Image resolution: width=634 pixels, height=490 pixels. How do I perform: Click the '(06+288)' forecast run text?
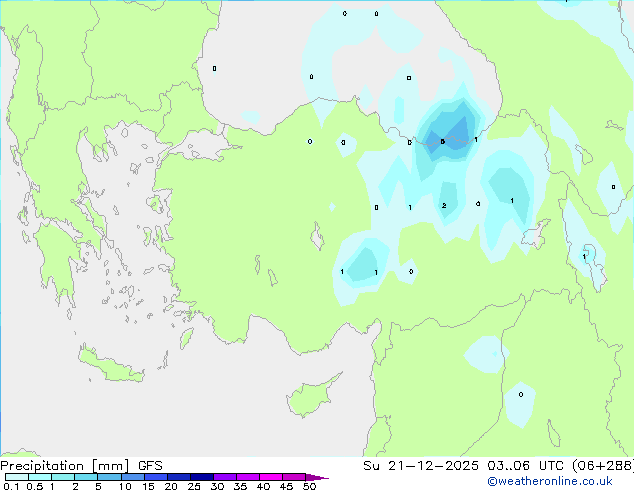click(x=602, y=466)
